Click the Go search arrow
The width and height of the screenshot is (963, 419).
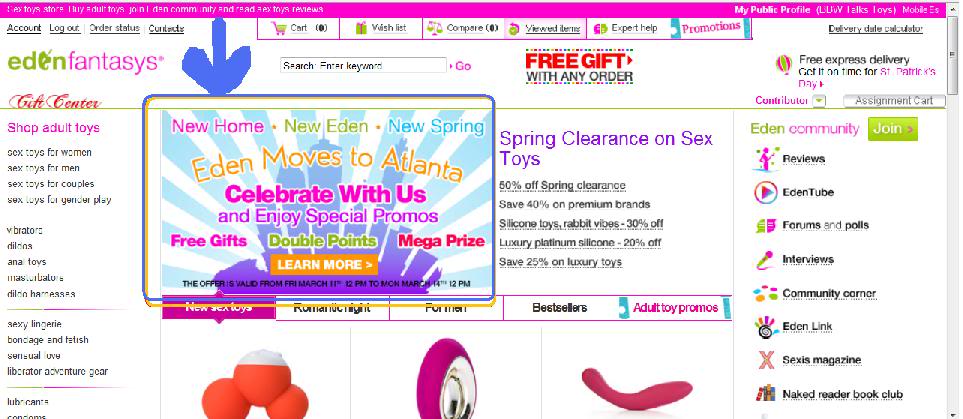click(461, 66)
